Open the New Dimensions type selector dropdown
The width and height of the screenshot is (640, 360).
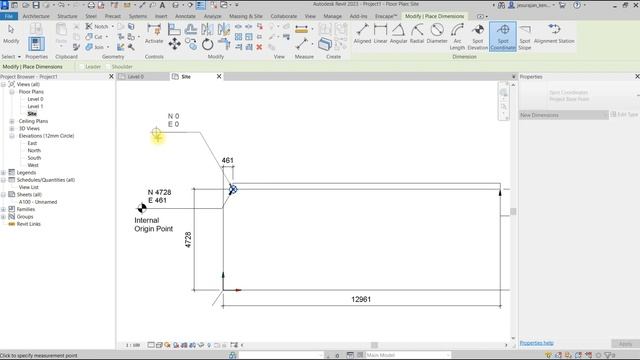click(x=564, y=115)
